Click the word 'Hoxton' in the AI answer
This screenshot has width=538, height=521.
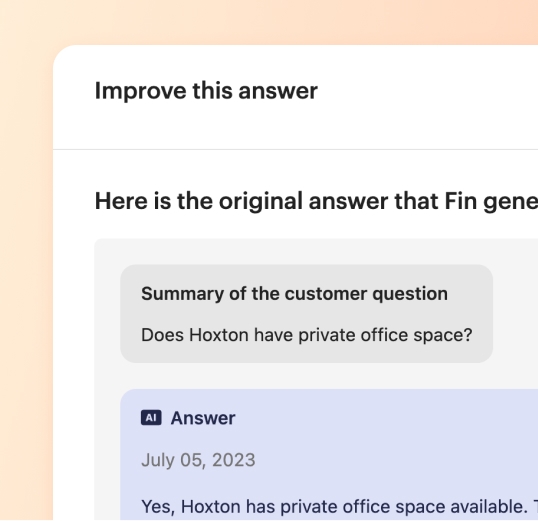coord(211,507)
